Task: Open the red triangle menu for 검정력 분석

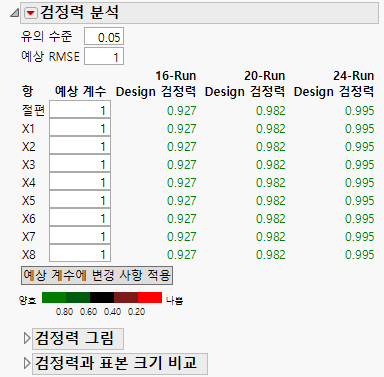Action: click(x=30, y=13)
